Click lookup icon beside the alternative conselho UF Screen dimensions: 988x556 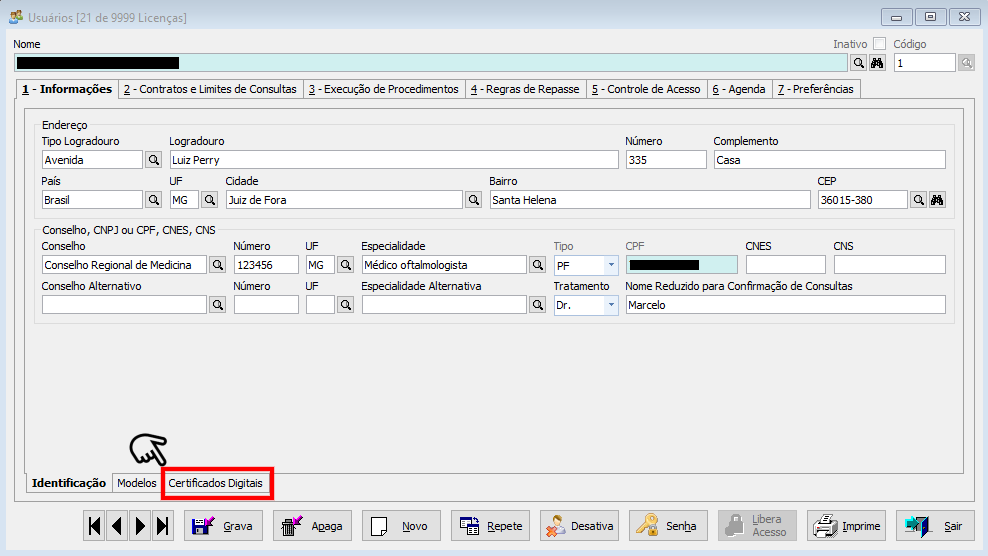pyautogui.click(x=345, y=305)
